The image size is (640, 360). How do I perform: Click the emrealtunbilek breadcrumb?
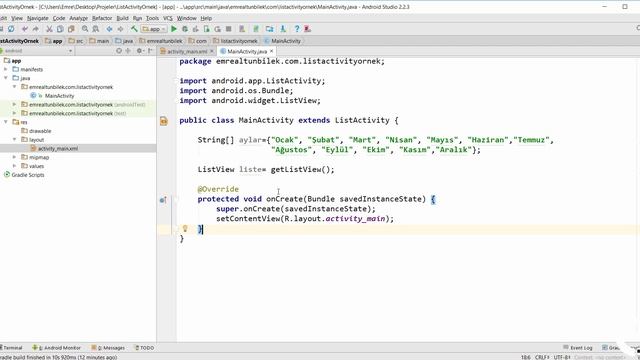click(161, 41)
